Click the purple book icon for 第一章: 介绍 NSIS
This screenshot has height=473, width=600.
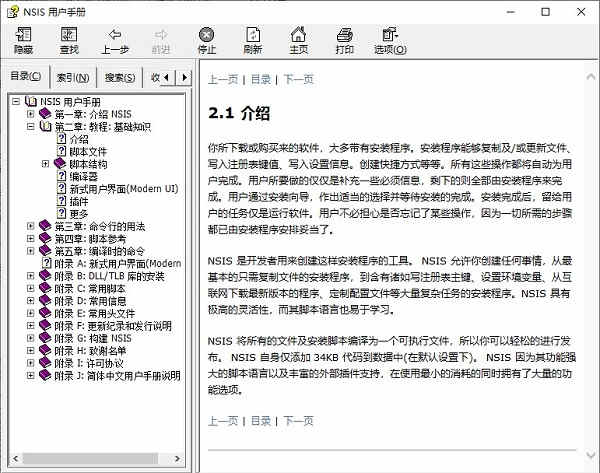[45, 114]
